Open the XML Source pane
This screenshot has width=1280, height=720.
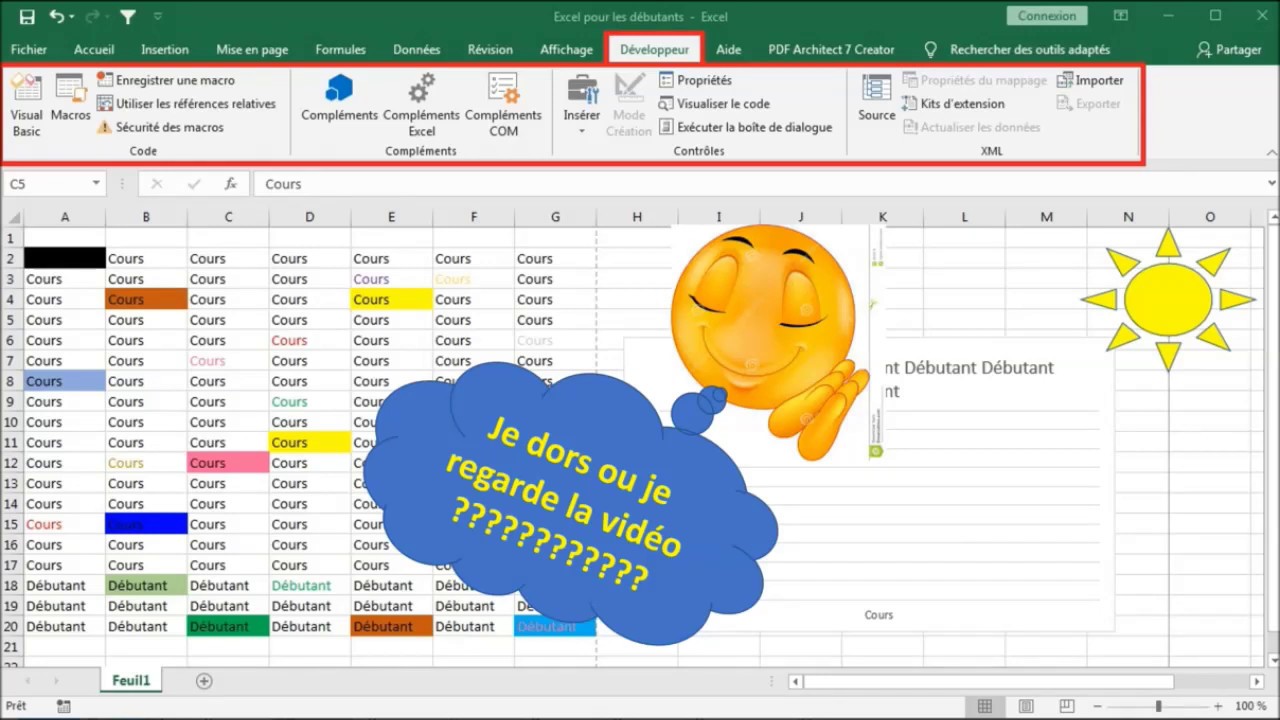click(x=877, y=98)
